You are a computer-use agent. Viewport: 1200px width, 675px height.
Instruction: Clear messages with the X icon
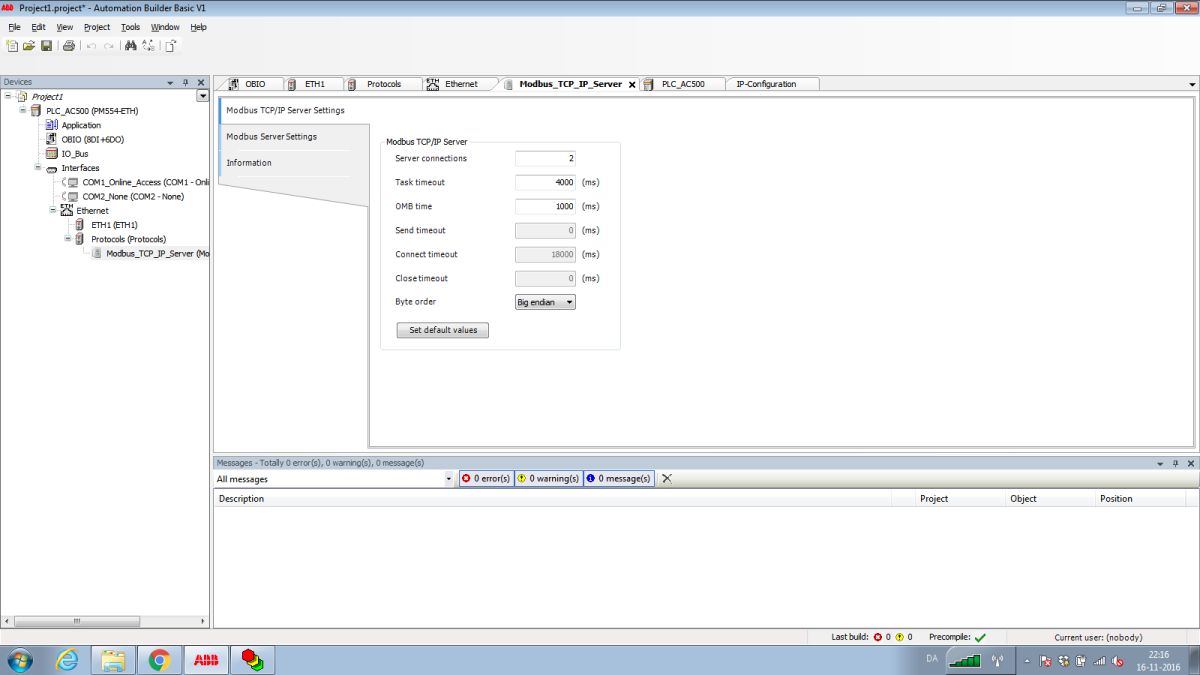(x=667, y=478)
